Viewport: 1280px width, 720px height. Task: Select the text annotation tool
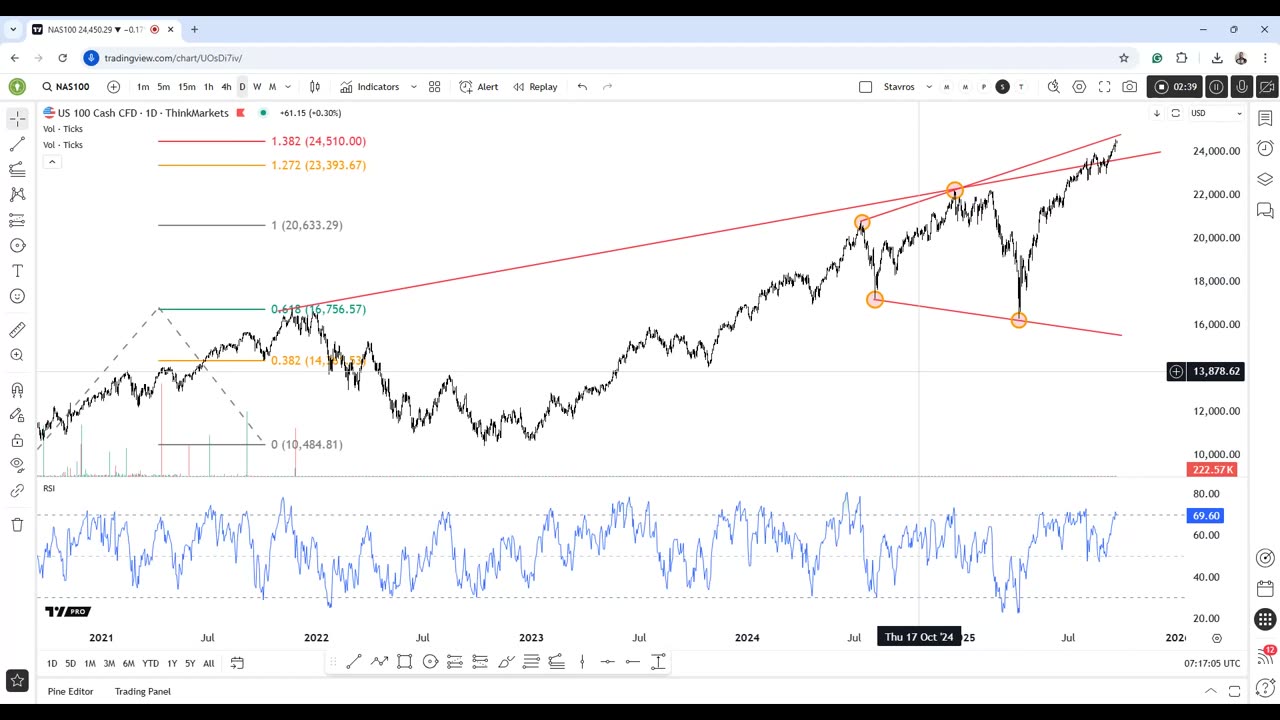17,271
